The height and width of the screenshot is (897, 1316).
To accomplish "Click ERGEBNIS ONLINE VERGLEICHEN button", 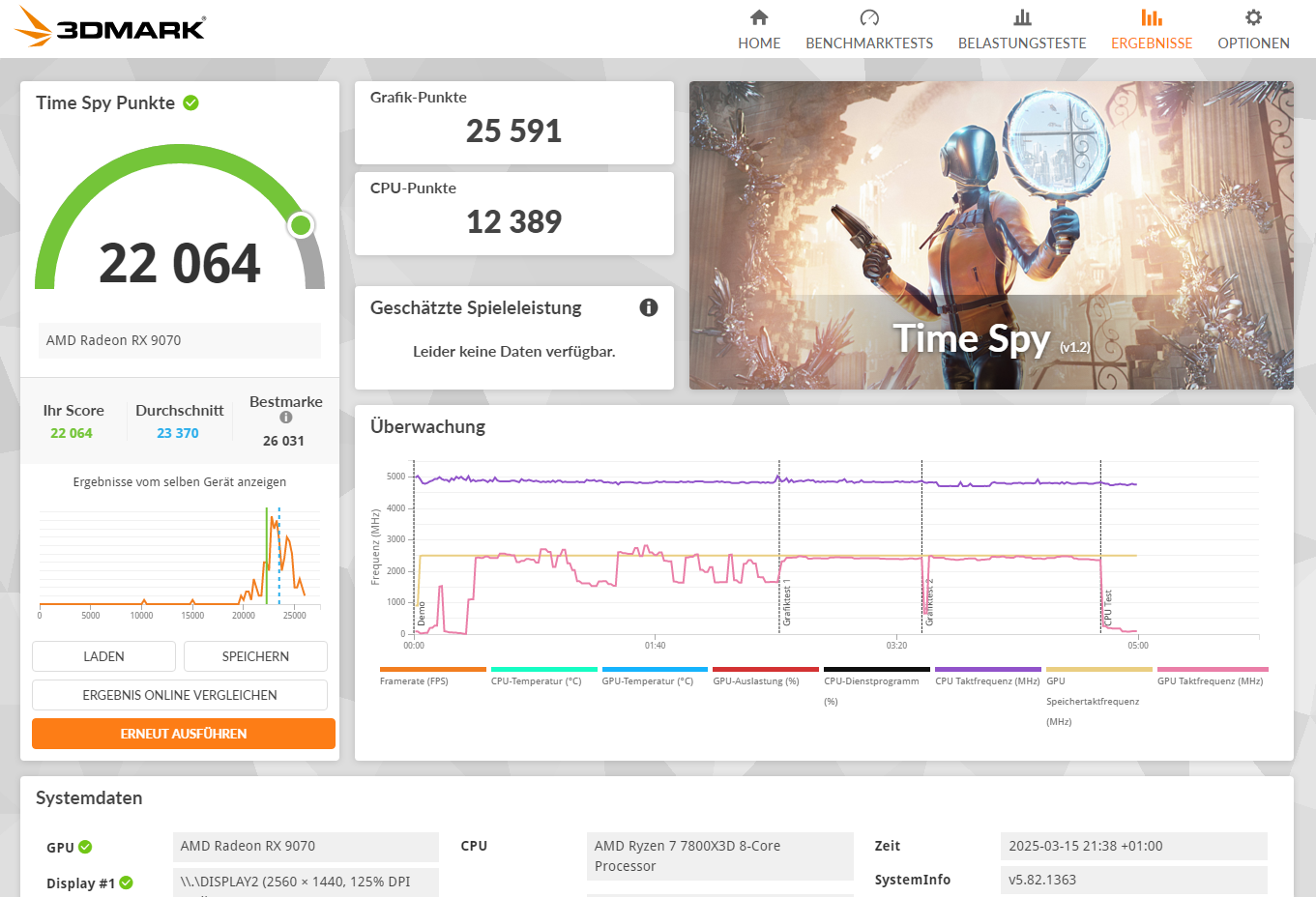I will 180,695.
